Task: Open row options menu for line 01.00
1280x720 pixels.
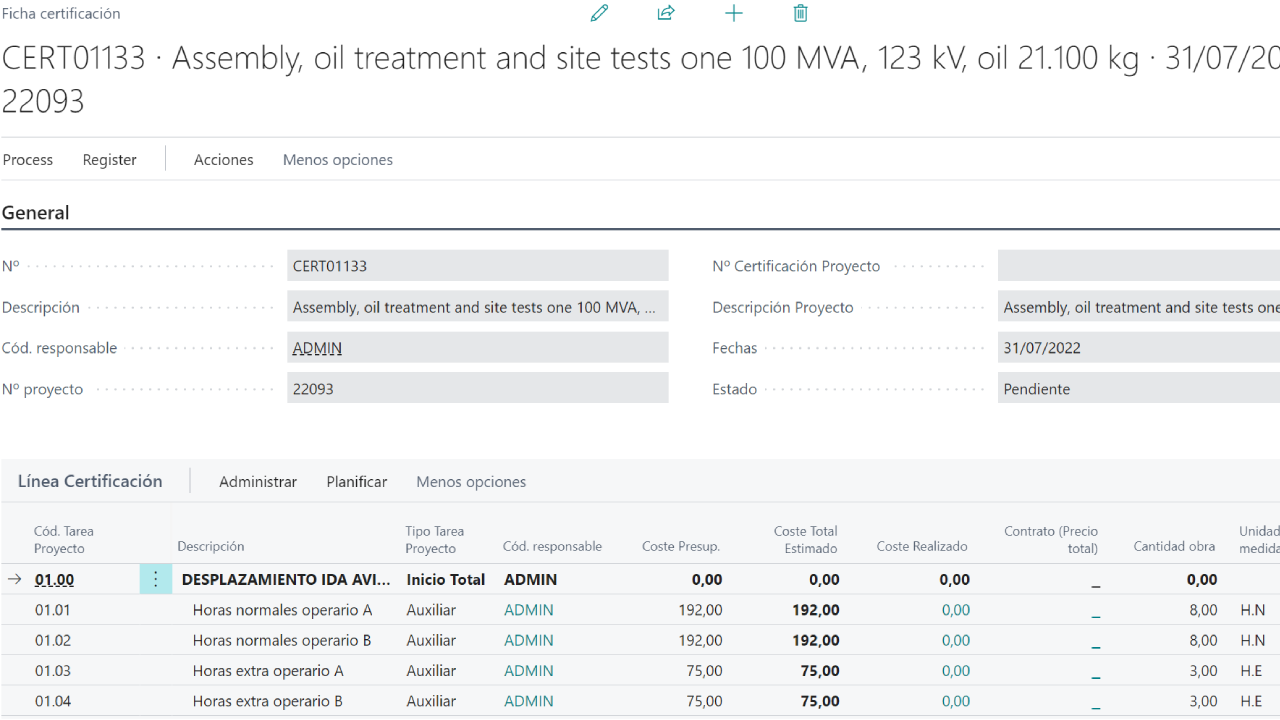Action: point(155,579)
